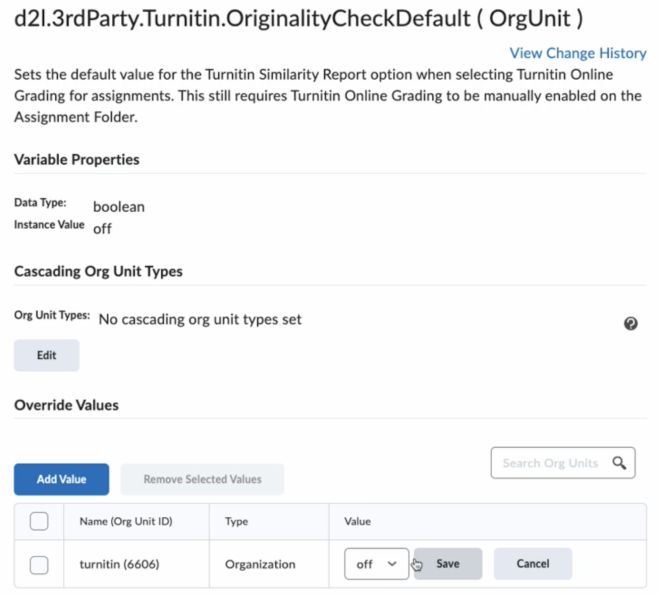Tick the select-all checkbox in table header
Viewport: 658px width, 595px height.
39,522
